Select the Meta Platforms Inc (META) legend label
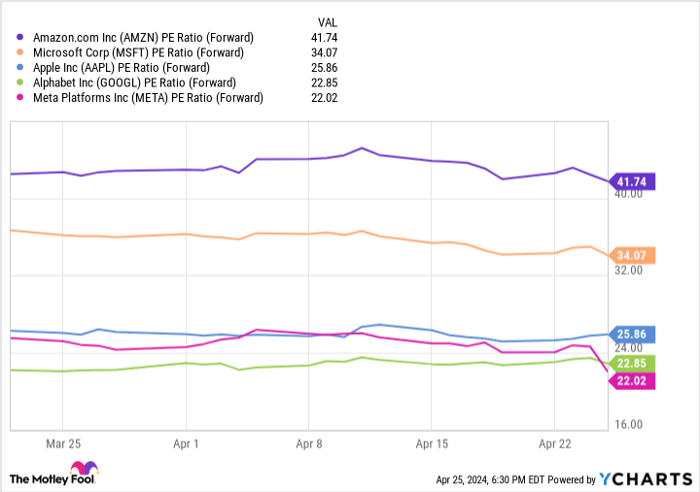This screenshot has height=492, width=700. coord(146,97)
